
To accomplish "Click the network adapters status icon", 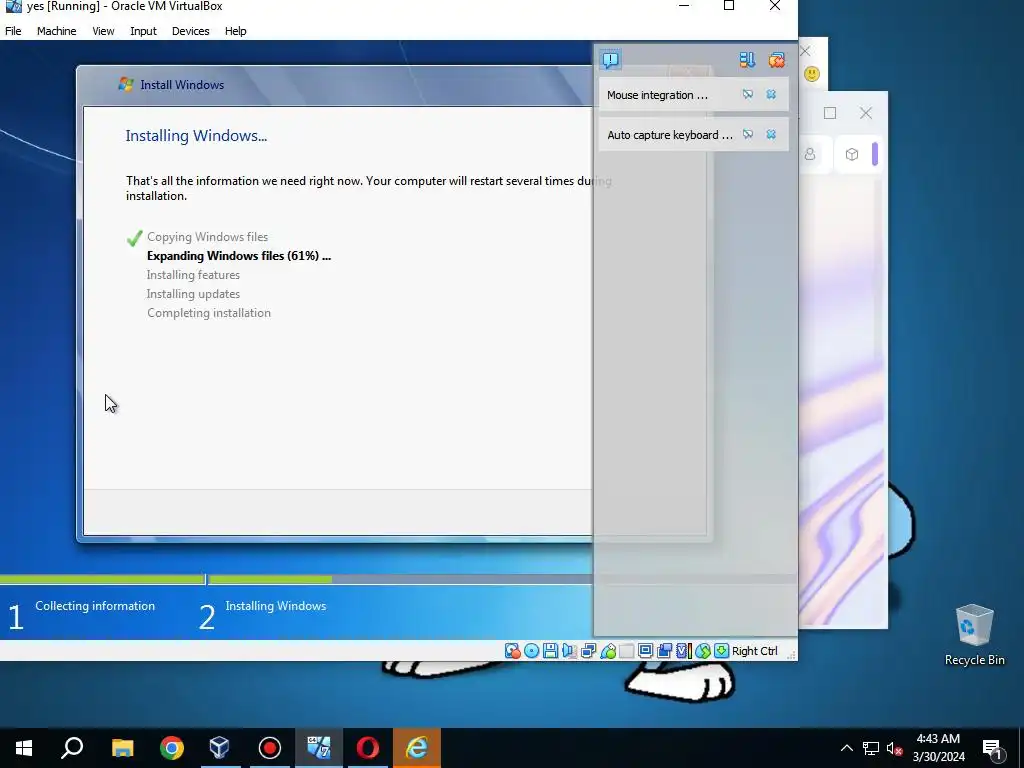I will tap(588, 650).
